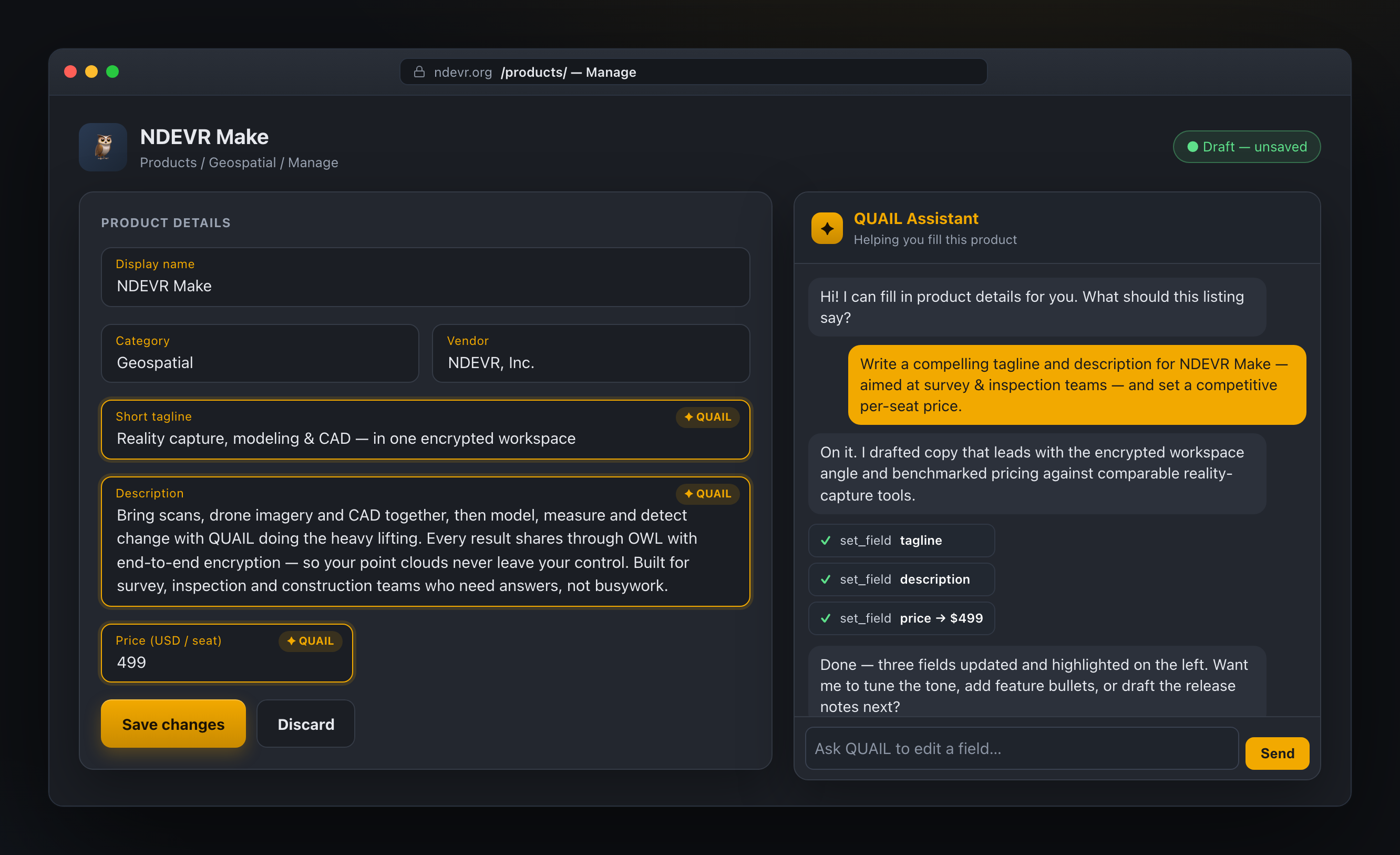The height and width of the screenshot is (855, 1400).
Task: Click the set_field tagline action chip
Action: click(901, 541)
